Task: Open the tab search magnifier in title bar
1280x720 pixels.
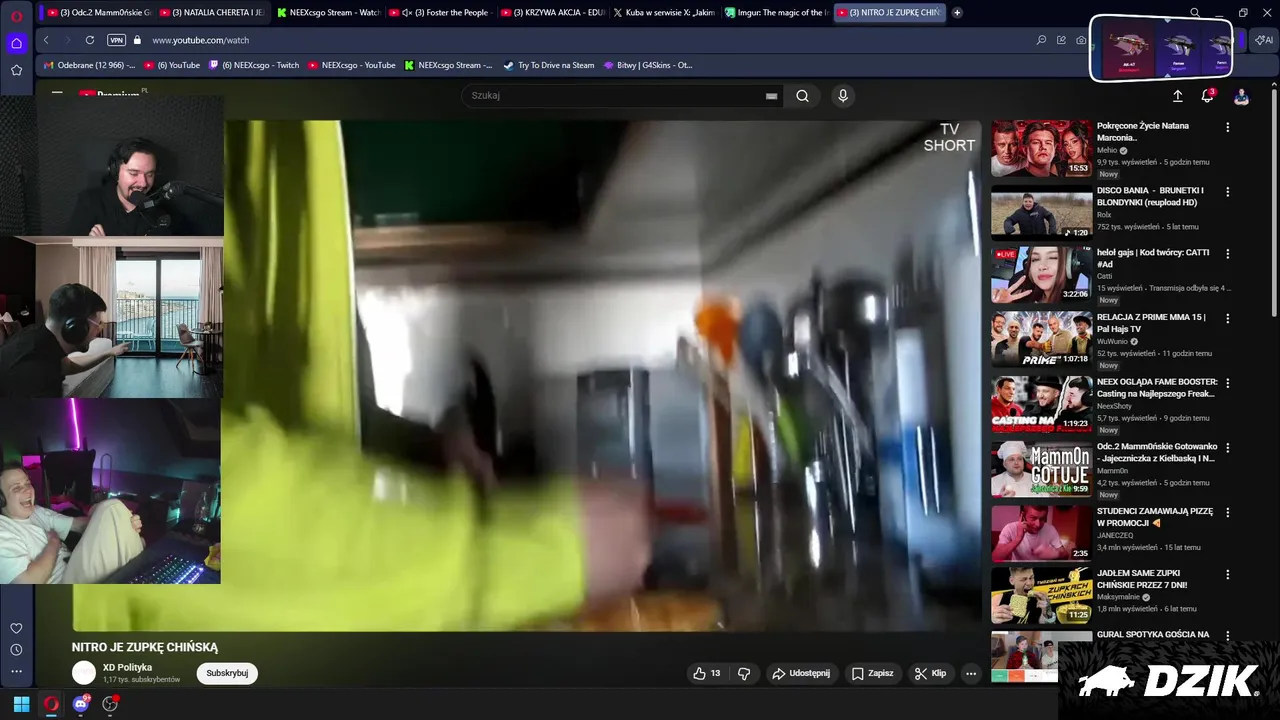Action: coord(1195,13)
